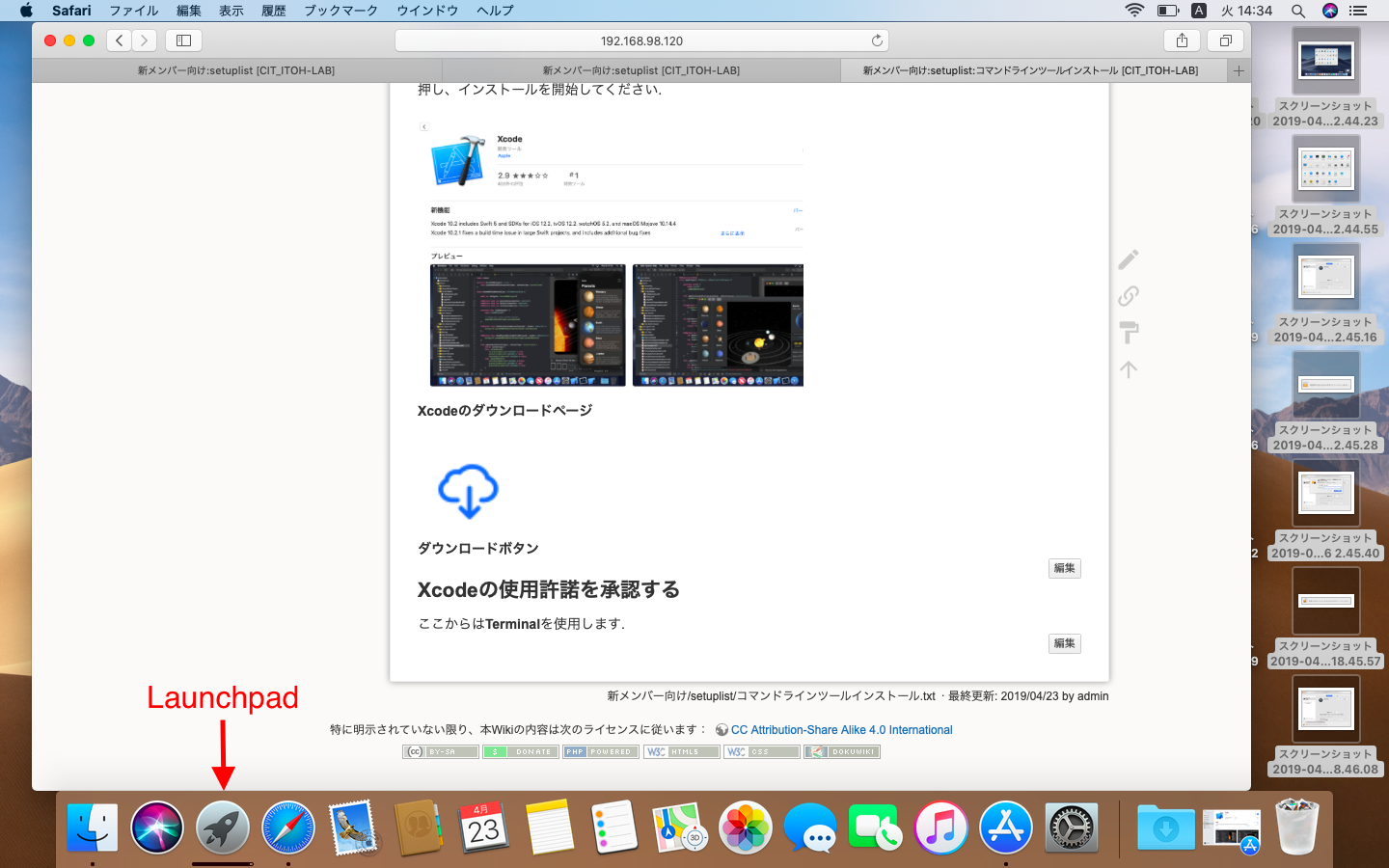Screen dimensions: 1389x868
Task: Click the paint roller page tool icon
Action: coord(1129,333)
